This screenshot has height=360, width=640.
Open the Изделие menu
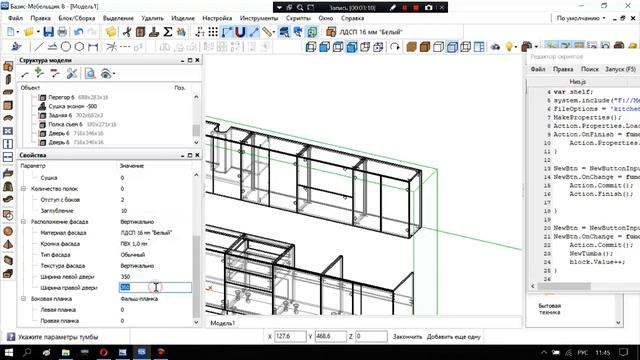point(183,18)
